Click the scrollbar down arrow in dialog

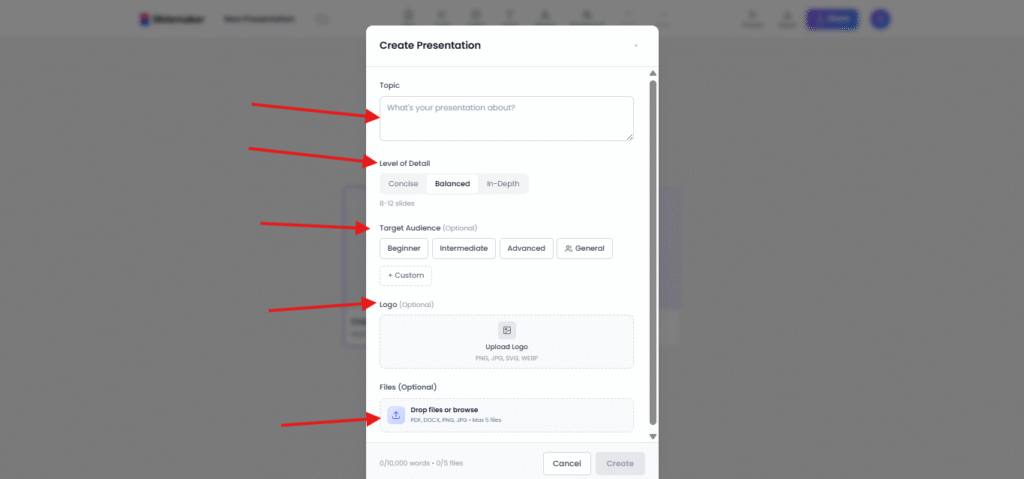coord(653,436)
